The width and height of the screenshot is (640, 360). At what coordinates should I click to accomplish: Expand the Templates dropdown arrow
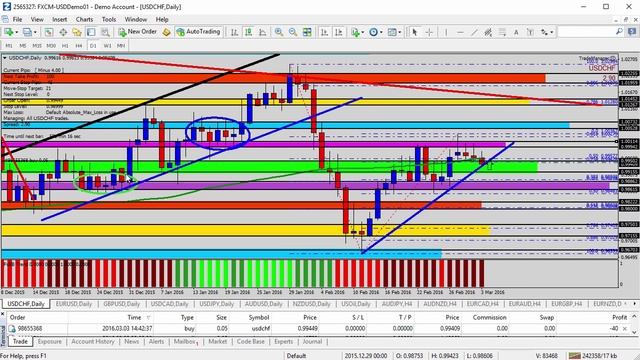[x=400, y=32]
